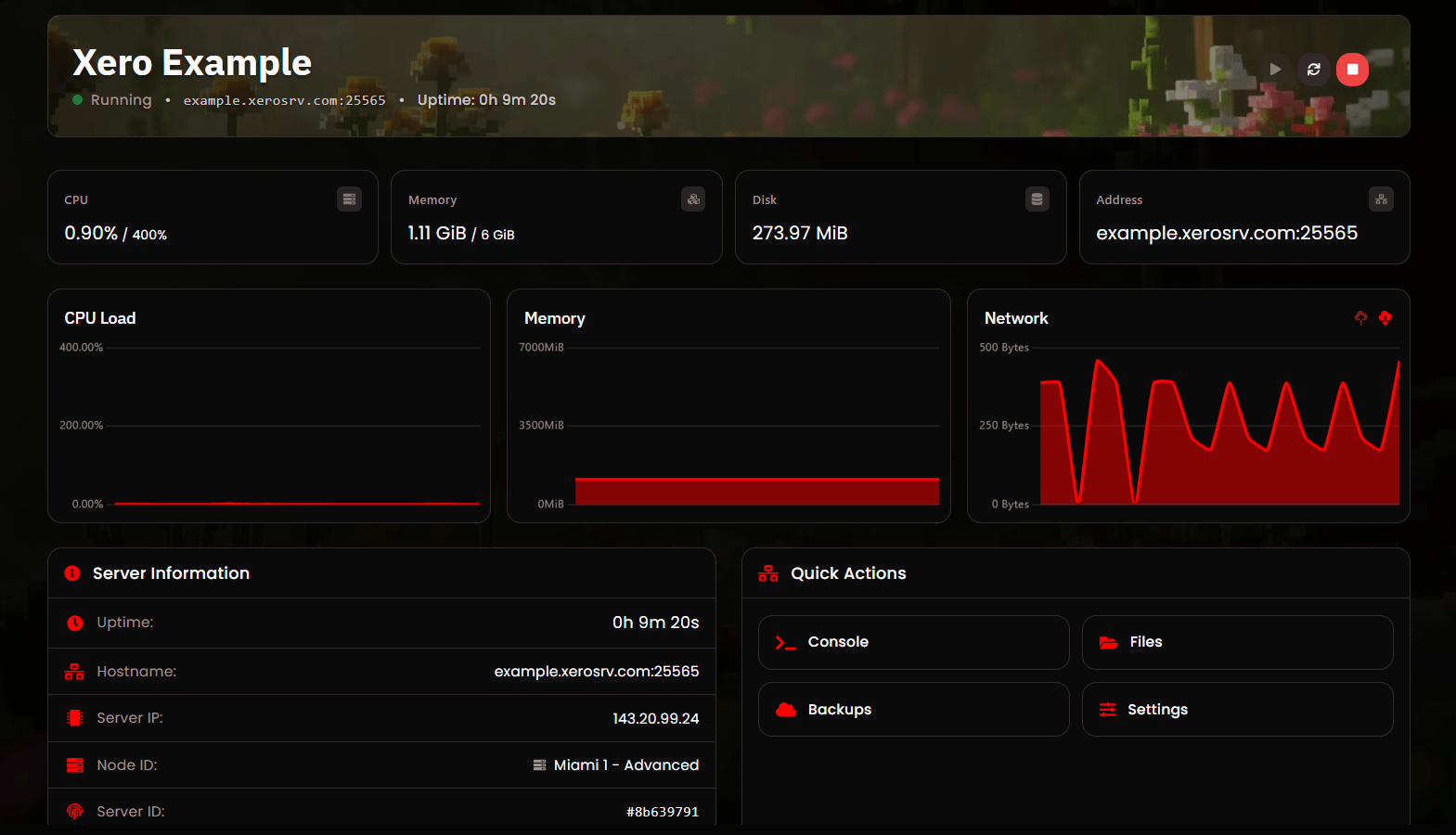Click the 400.00% axis label

(82, 348)
